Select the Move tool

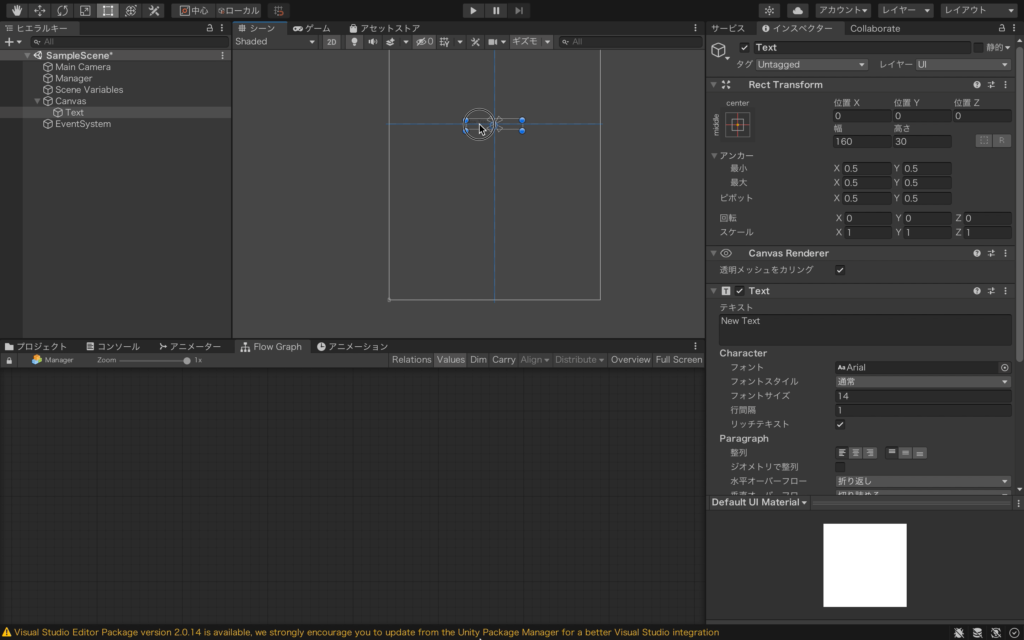tap(39, 10)
